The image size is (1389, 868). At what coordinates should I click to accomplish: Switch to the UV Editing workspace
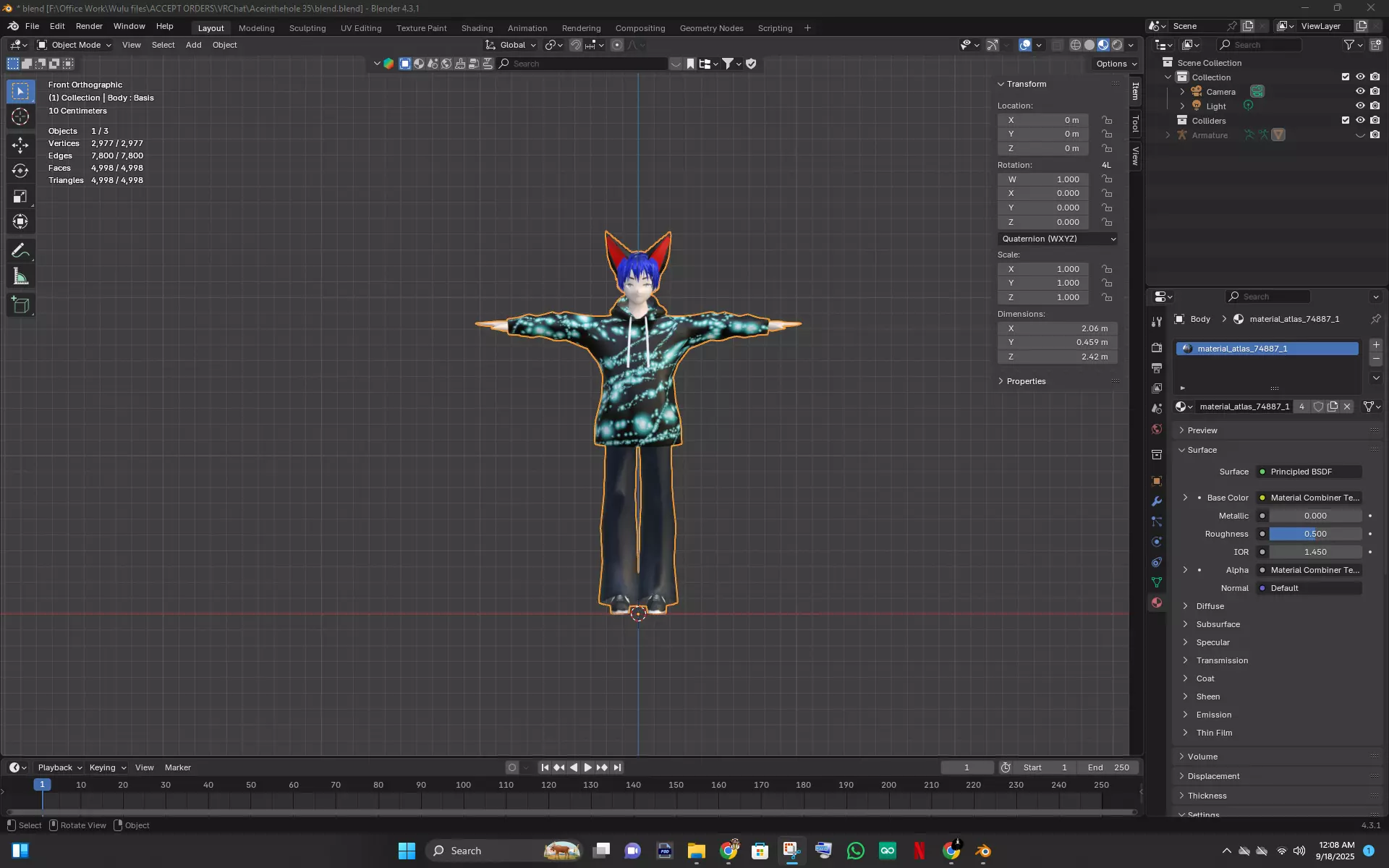pyautogui.click(x=361, y=28)
